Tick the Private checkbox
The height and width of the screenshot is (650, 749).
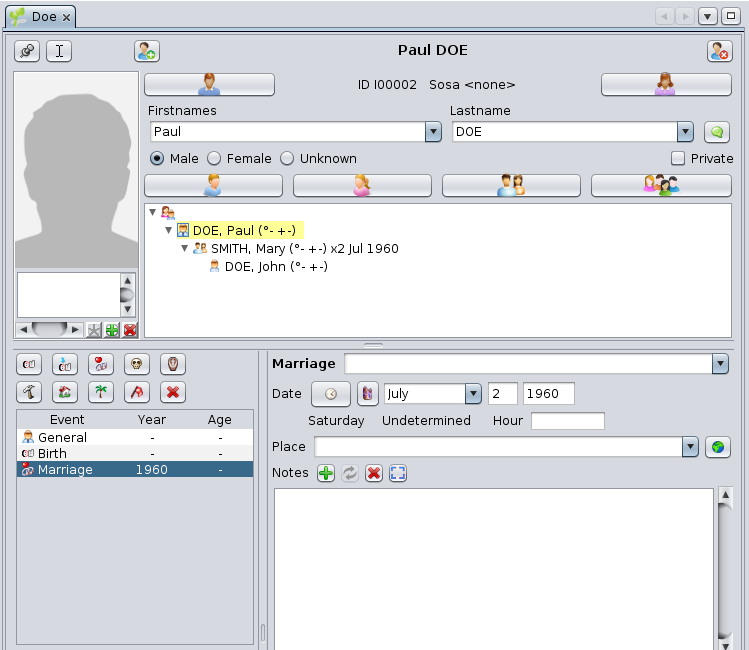[677, 159]
